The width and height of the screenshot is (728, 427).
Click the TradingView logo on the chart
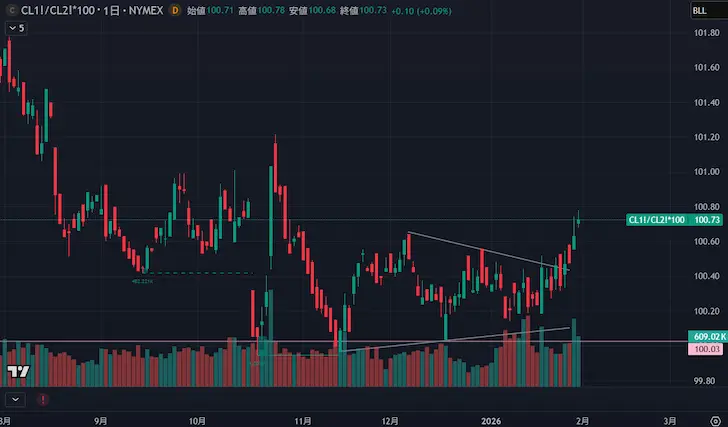pyautogui.click(x=17, y=372)
